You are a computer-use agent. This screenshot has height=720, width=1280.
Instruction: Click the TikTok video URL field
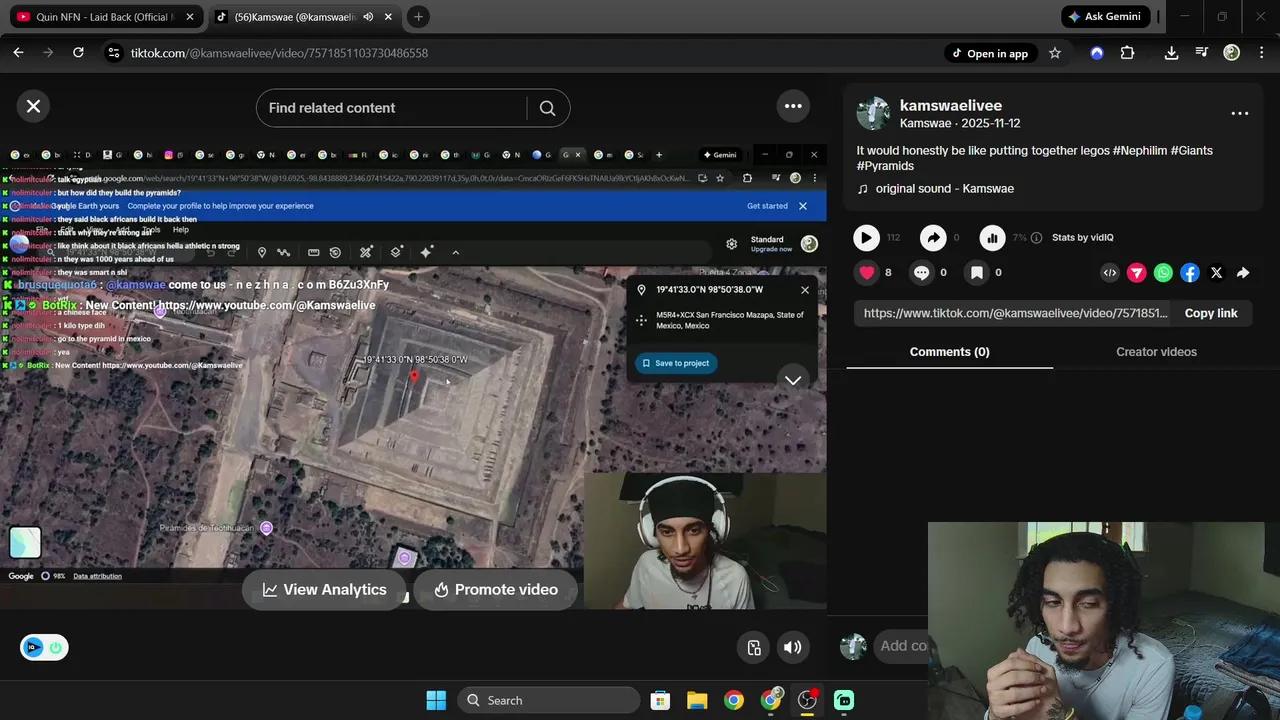1015,313
